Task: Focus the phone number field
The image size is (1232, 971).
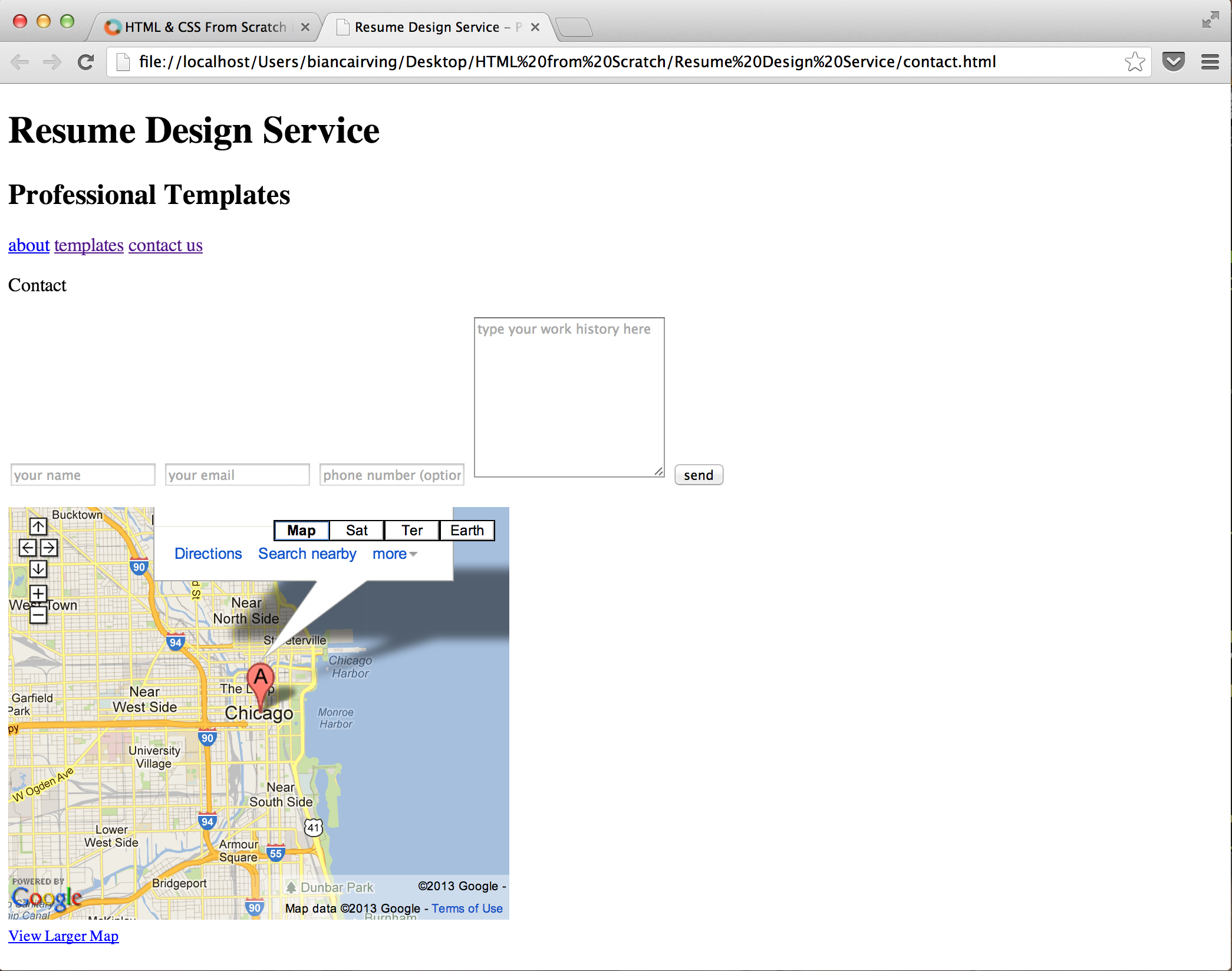Action: [x=392, y=475]
